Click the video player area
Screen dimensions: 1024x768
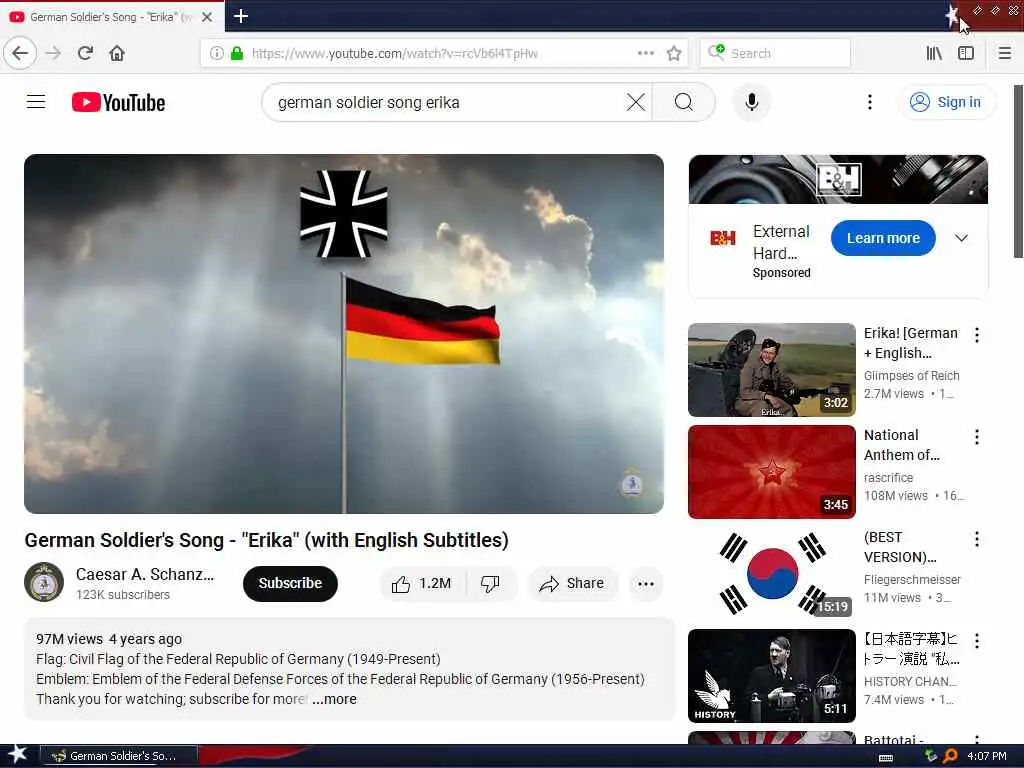[x=344, y=334]
